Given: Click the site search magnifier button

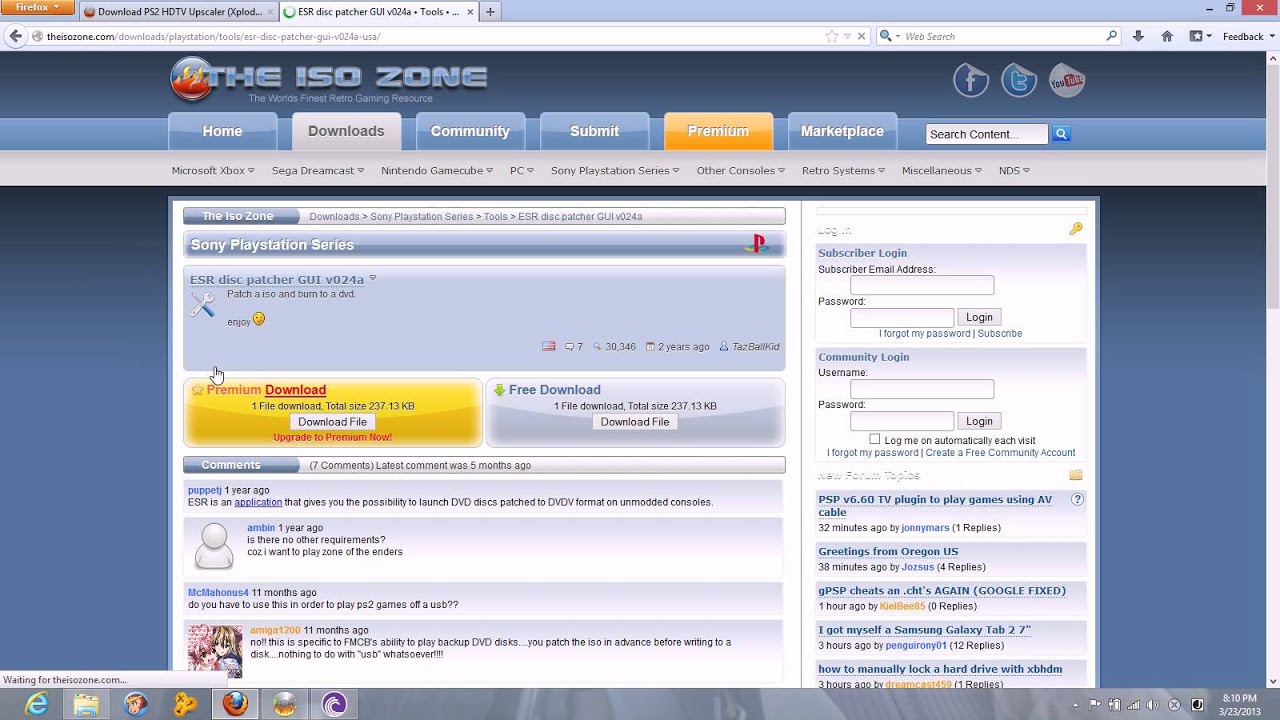Looking at the screenshot, I should (x=1061, y=134).
